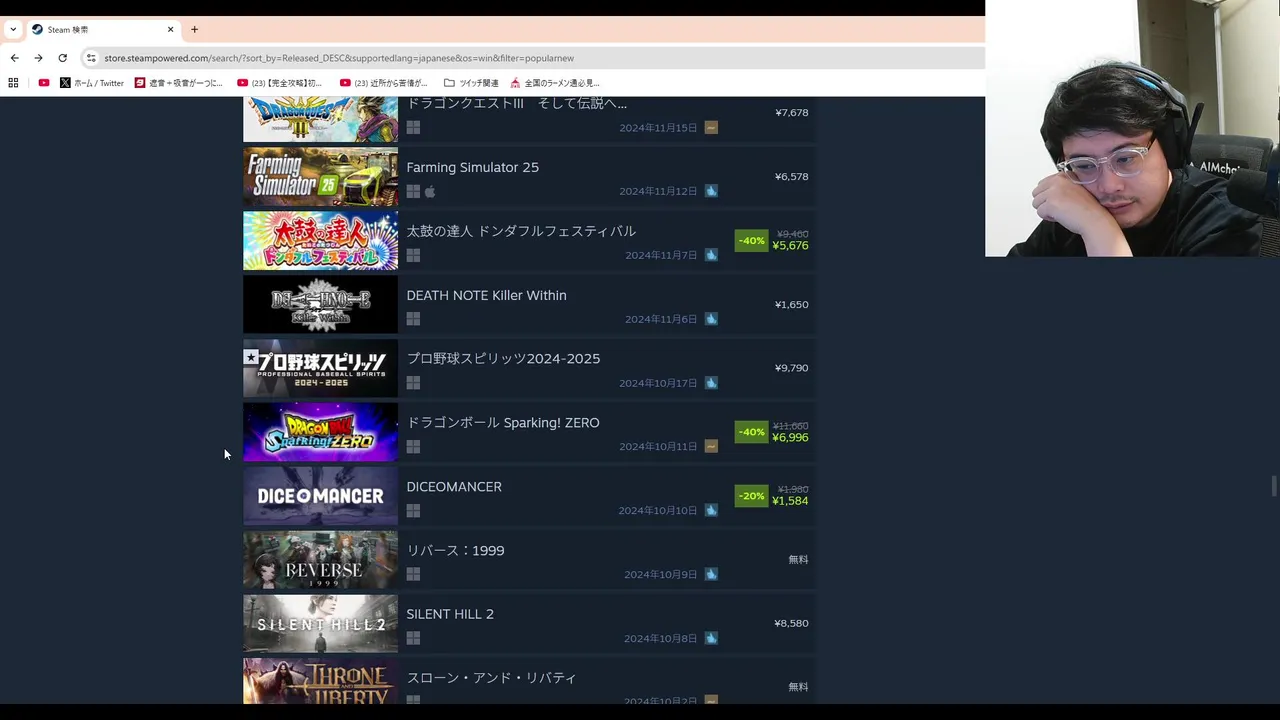Click スローン・アンド・リバティ title
Image resolution: width=1280 pixels, height=720 pixels.
[491, 678]
